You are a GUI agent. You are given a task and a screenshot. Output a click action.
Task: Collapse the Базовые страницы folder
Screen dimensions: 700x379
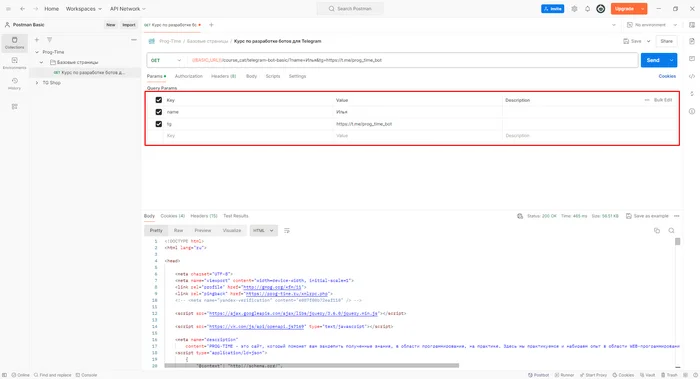pos(42,62)
